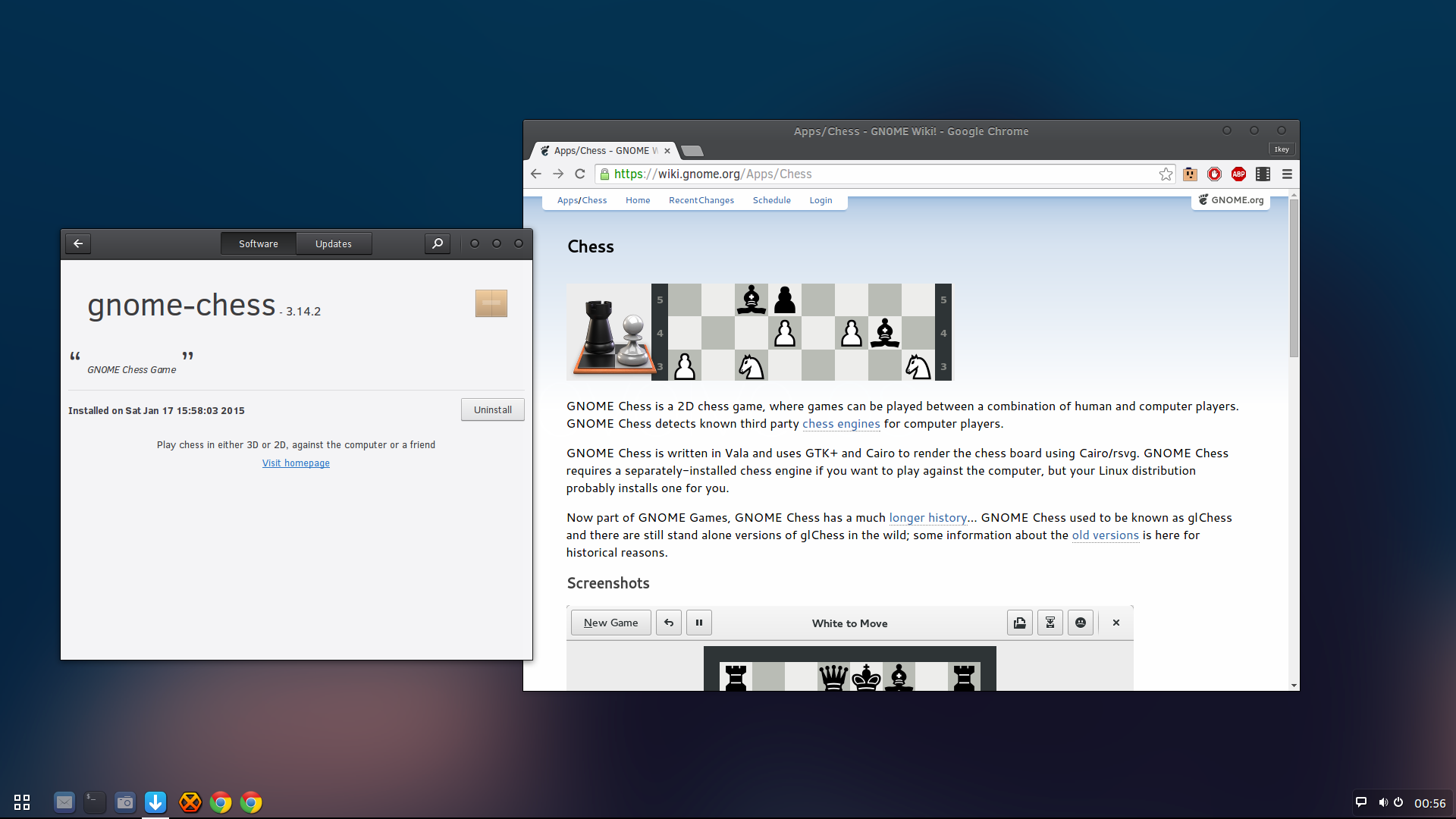Screen dimensions: 1456x819
Task: Open Home in wiki navigation
Action: [638, 200]
